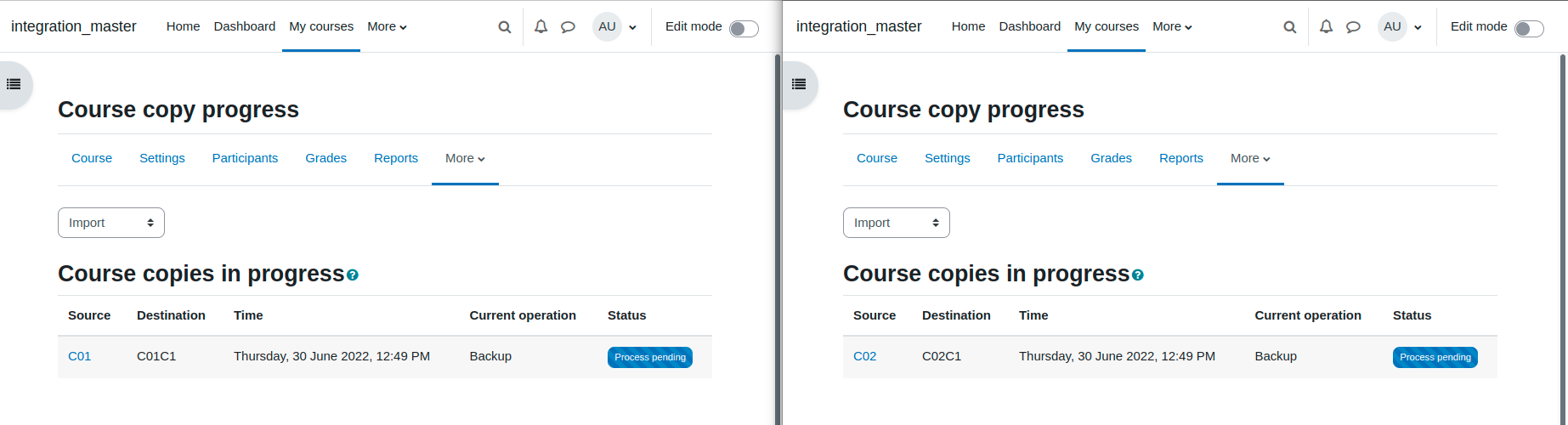This screenshot has width=1568, height=425.
Task: Open notifications bell in left window
Action: point(541,27)
